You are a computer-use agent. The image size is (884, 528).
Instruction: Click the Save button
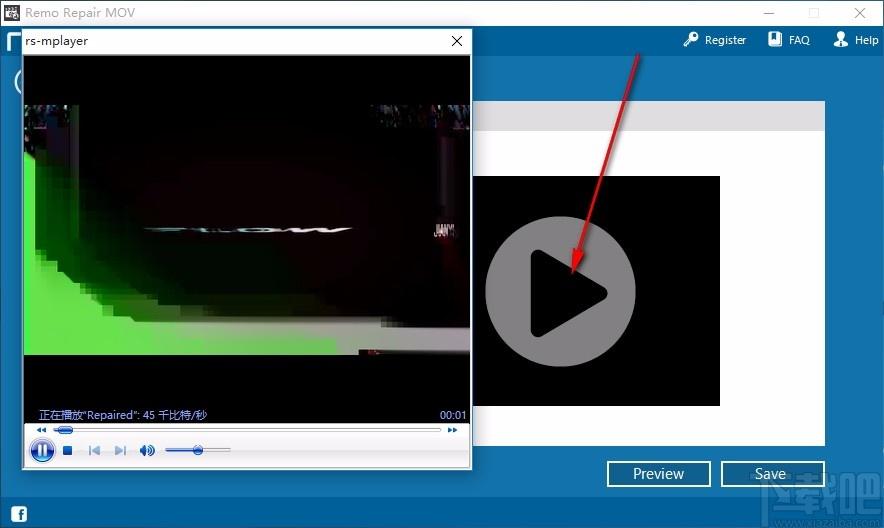pyautogui.click(x=772, y=474)
